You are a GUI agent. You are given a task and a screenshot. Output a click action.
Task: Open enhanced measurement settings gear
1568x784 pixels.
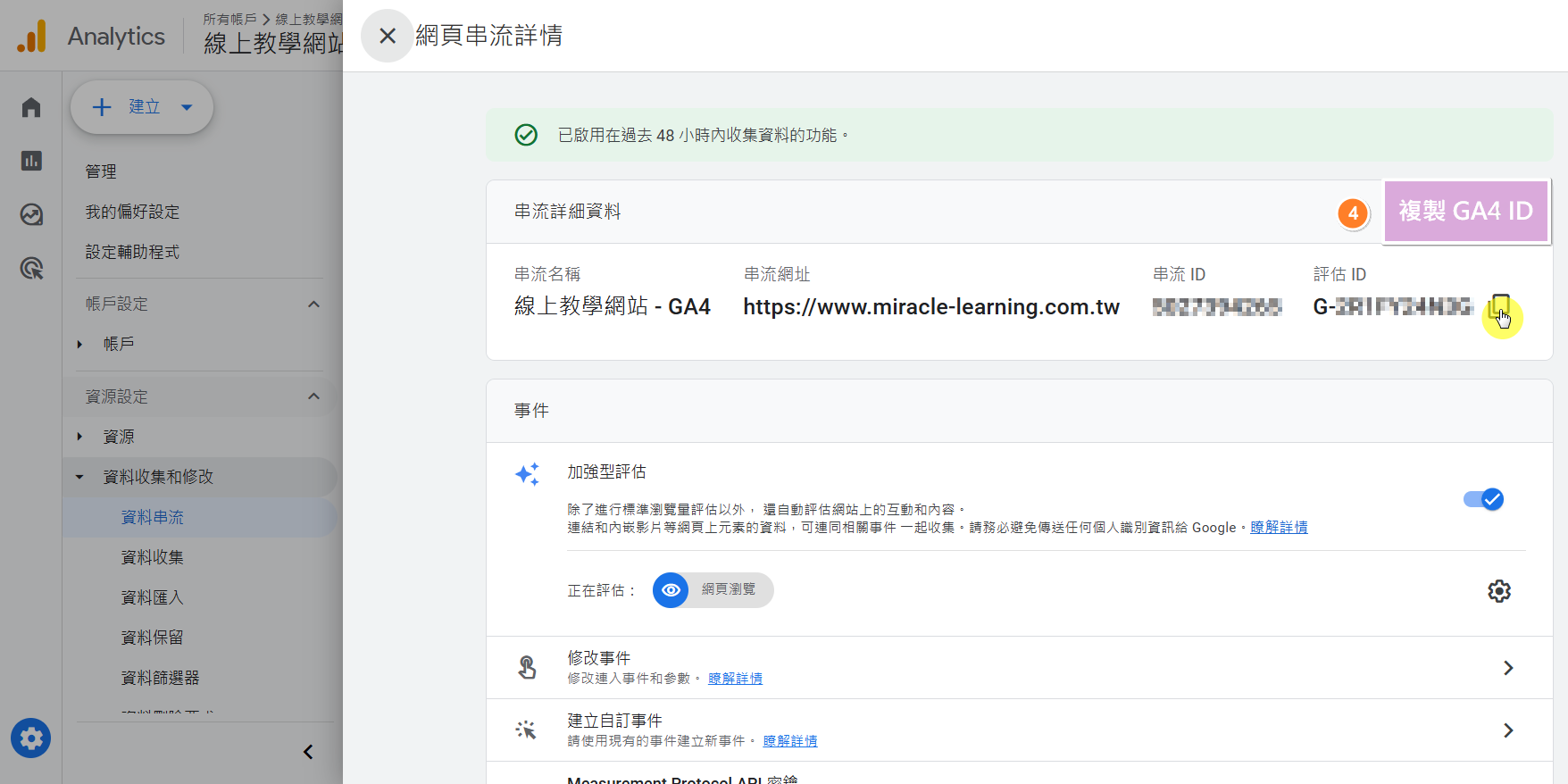[x=1498, y=591]
